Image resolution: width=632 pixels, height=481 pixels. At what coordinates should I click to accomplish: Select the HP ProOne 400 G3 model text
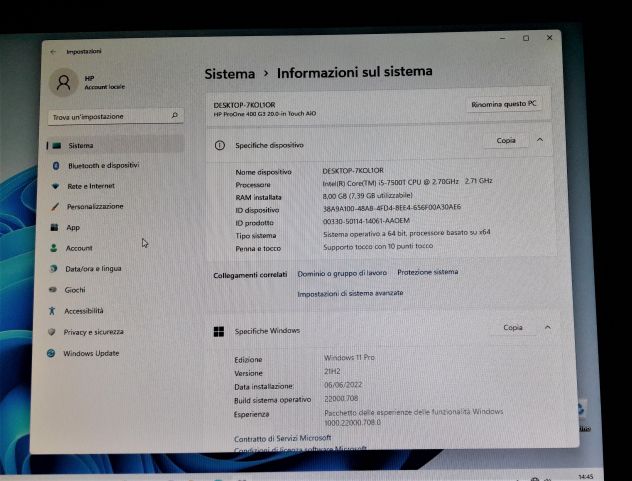[265, 114]
